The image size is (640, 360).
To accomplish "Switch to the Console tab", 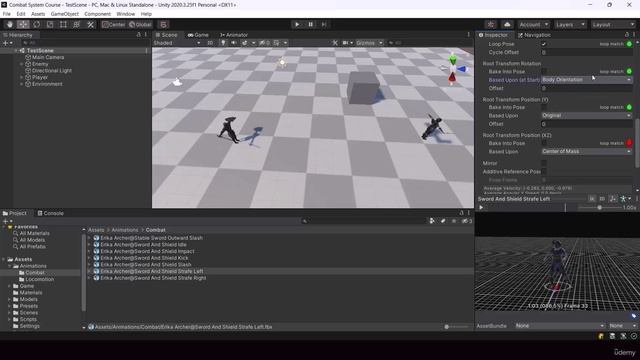I will (51, 213).
